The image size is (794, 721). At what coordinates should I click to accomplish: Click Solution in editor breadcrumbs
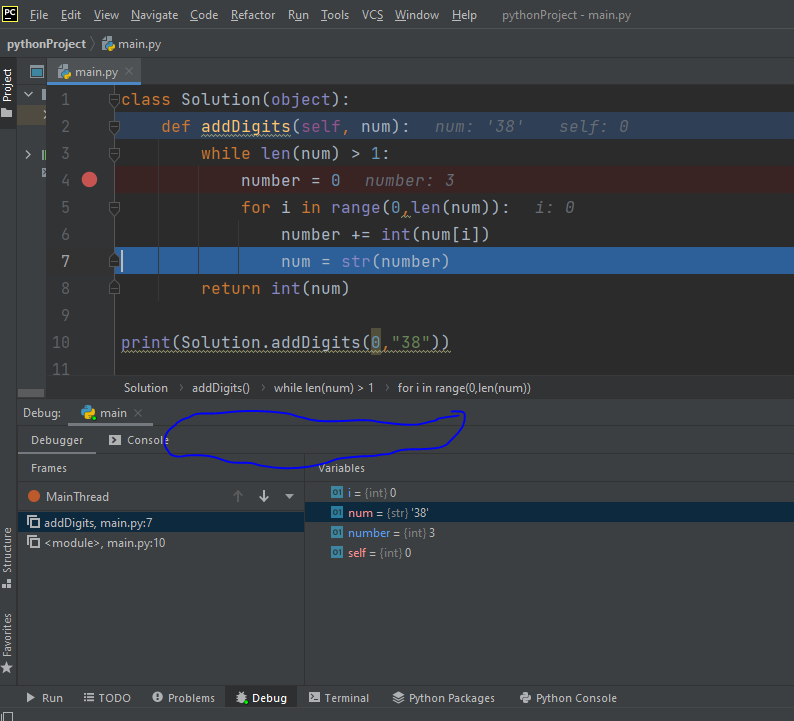point(146,388)
